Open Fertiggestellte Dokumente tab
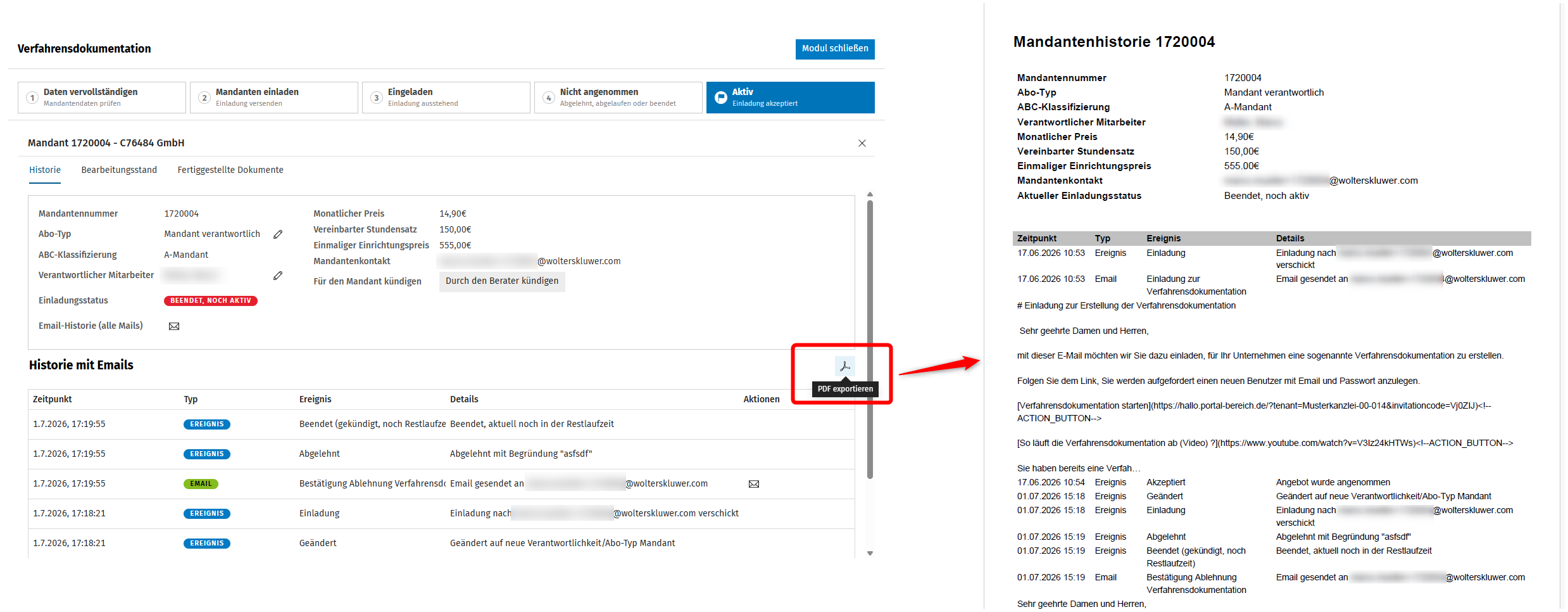 click(230, 170)
